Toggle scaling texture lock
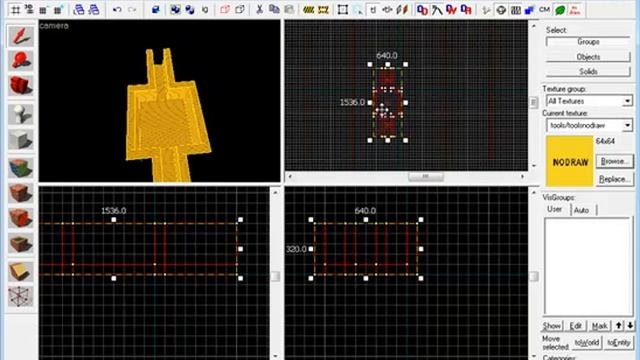The width and height of the screenshot is (640, 360). 387,9
